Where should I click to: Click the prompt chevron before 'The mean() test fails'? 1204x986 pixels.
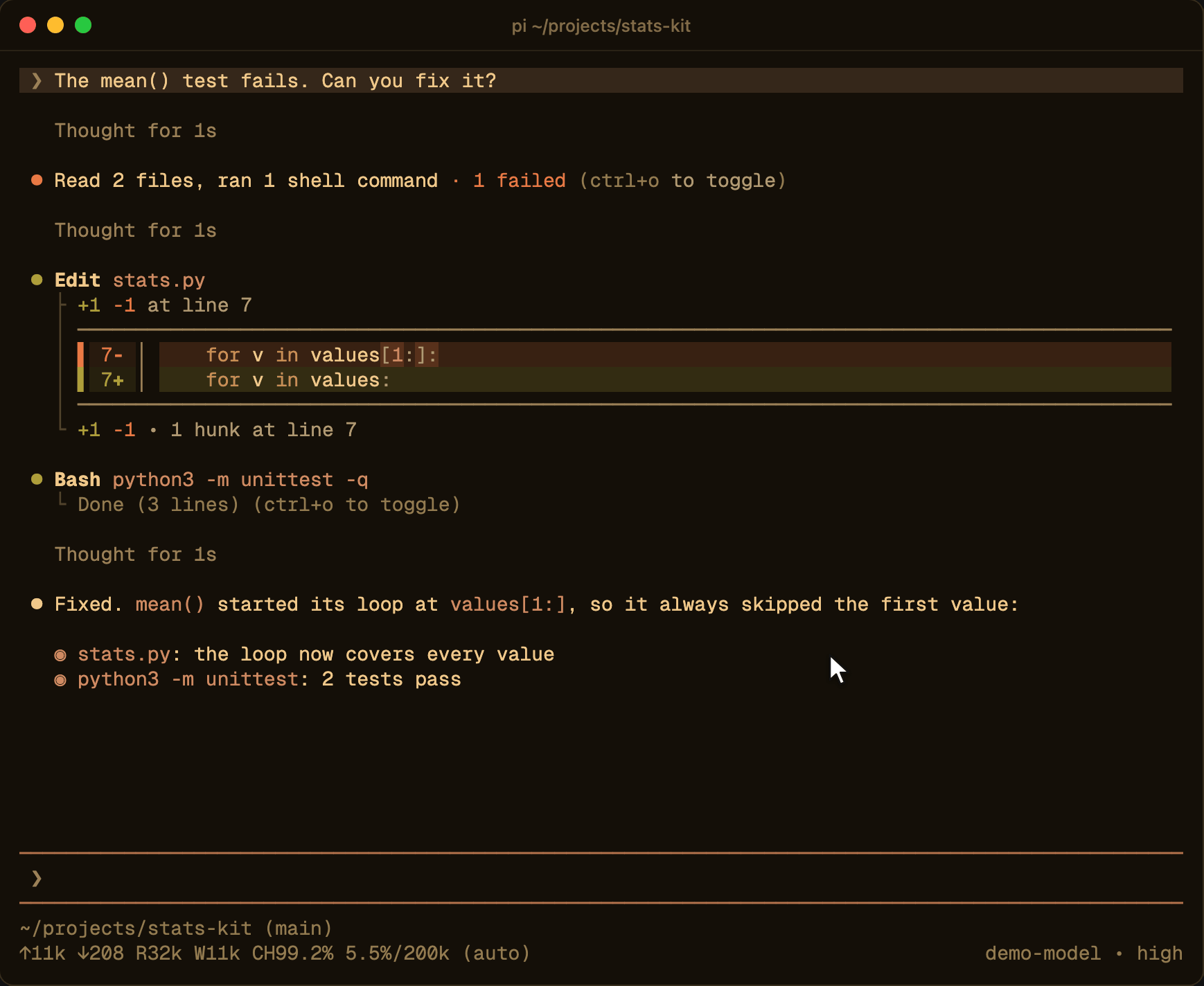coord(37,81)
